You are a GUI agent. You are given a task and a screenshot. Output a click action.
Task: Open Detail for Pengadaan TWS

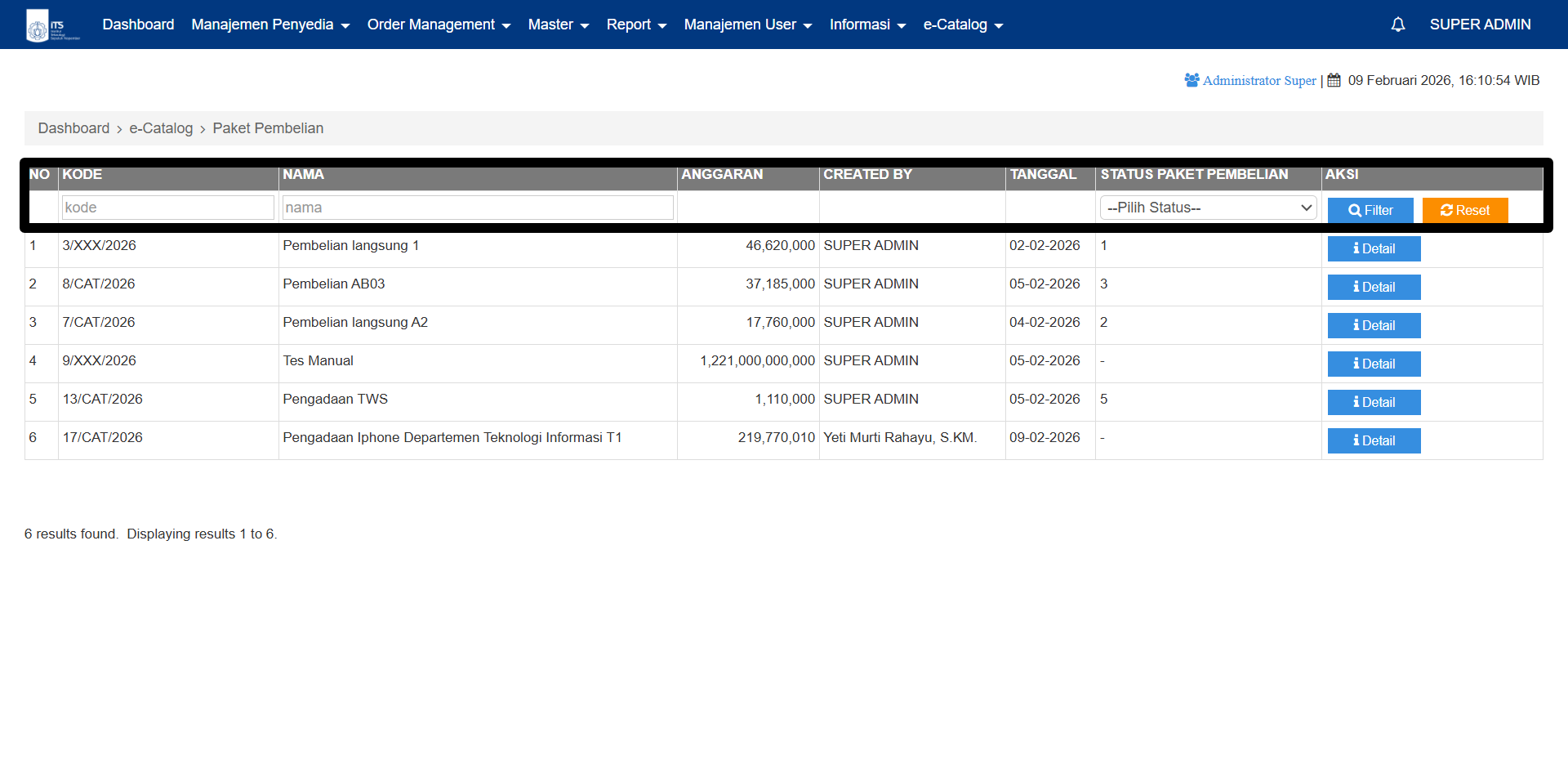tap(1374, 402)
